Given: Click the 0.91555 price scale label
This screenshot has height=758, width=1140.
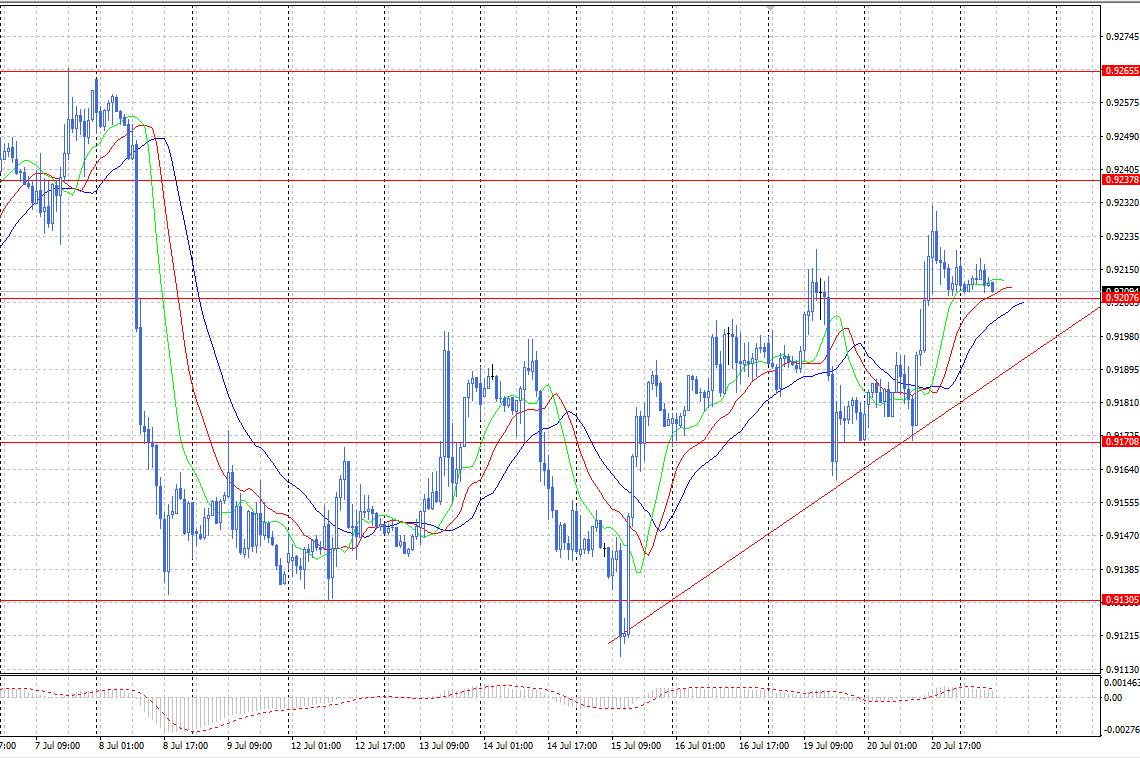Looking at the screenshot, I should click(1122, 503).
